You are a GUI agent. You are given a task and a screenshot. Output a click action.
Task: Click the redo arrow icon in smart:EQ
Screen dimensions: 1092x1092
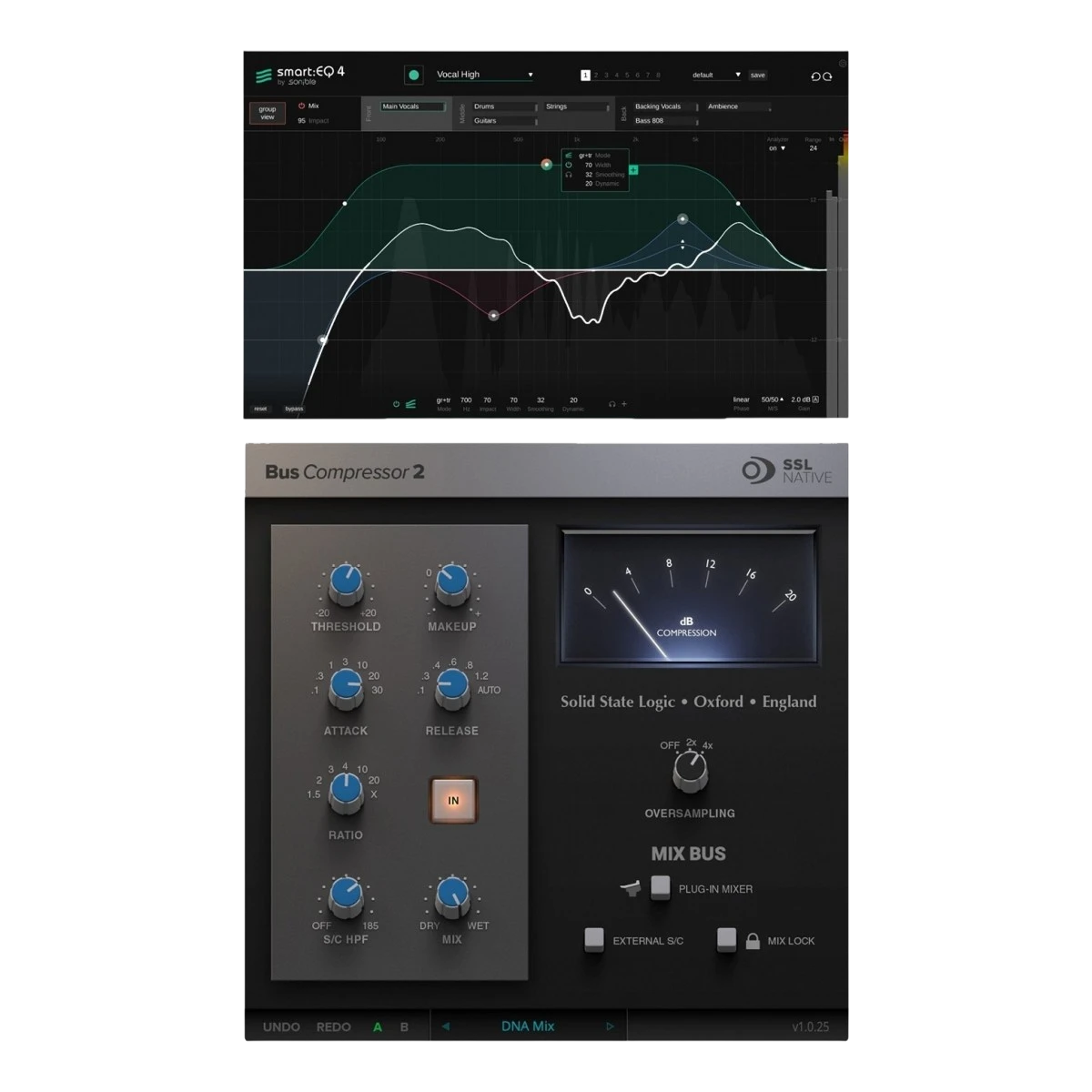click(827, 76)
